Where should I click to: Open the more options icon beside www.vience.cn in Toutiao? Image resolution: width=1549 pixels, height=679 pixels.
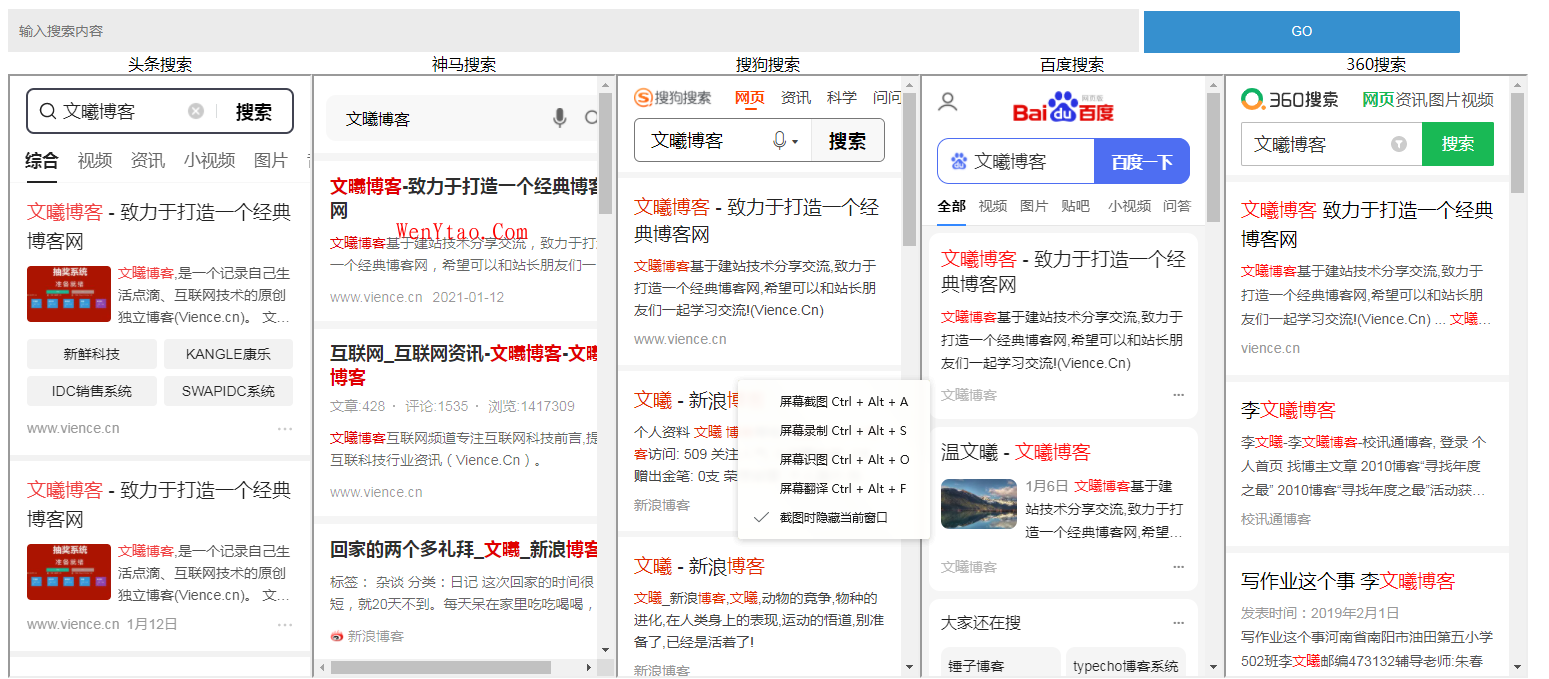coord(285,428)
